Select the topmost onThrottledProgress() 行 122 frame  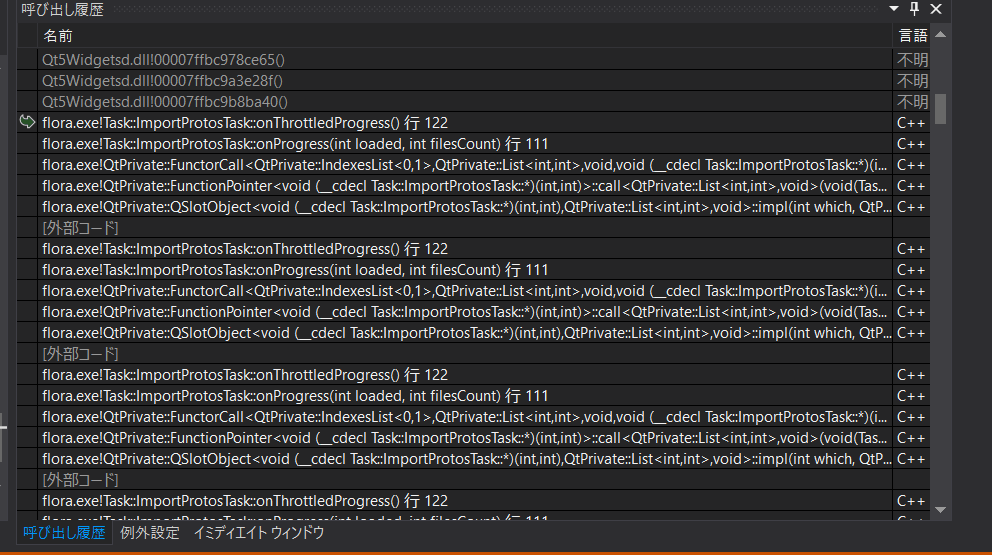tap(244, 123)
